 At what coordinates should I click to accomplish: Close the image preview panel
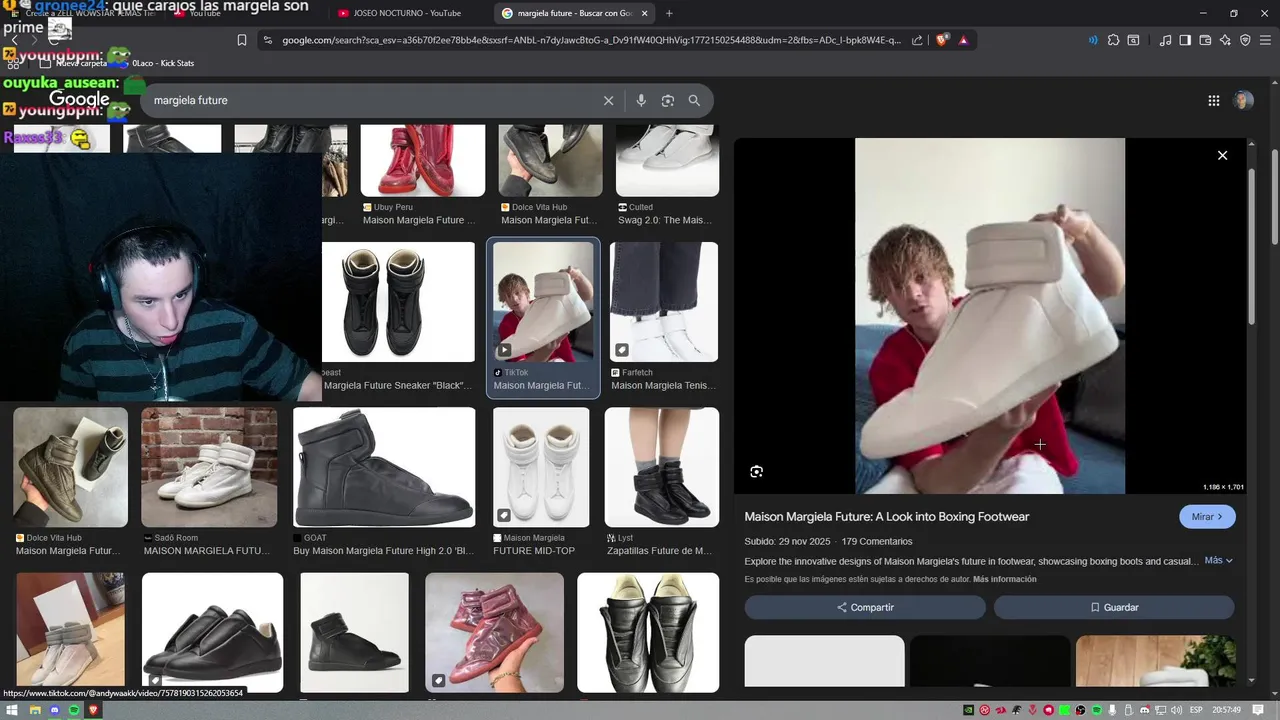tap(1222, 155)
